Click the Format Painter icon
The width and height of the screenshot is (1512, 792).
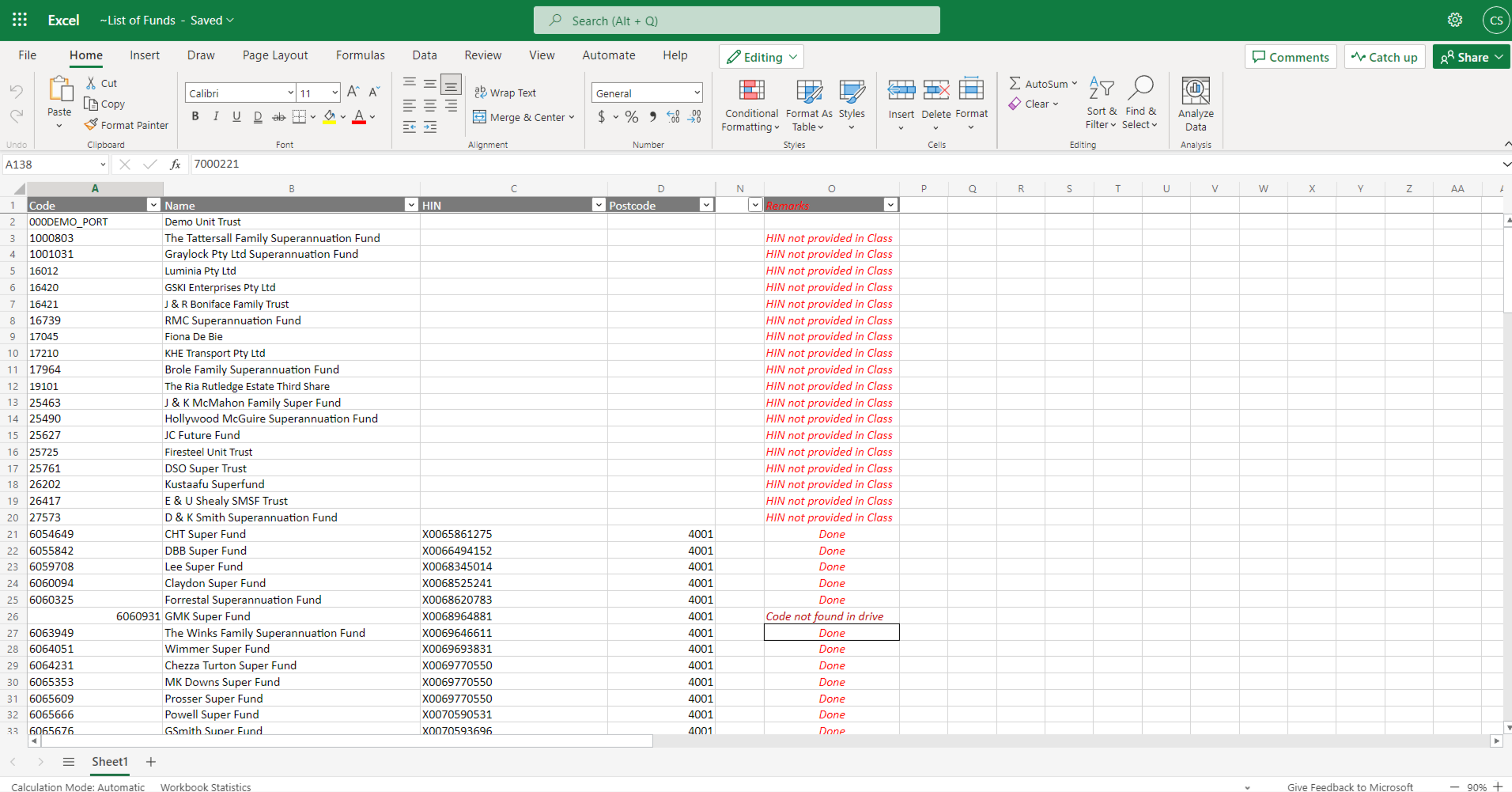coord(92,125)
